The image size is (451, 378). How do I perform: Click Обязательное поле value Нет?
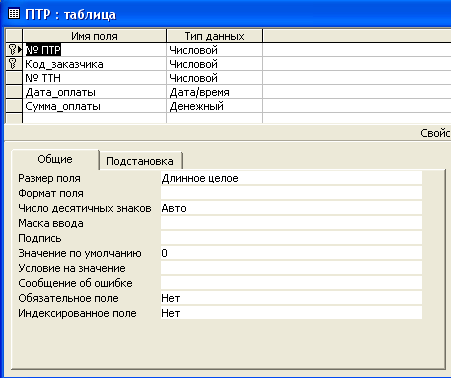[x=291, y=298]
